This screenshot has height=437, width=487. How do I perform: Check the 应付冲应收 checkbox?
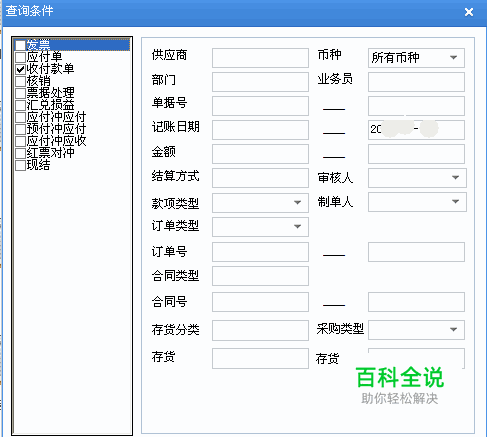(x=21, y=141)
